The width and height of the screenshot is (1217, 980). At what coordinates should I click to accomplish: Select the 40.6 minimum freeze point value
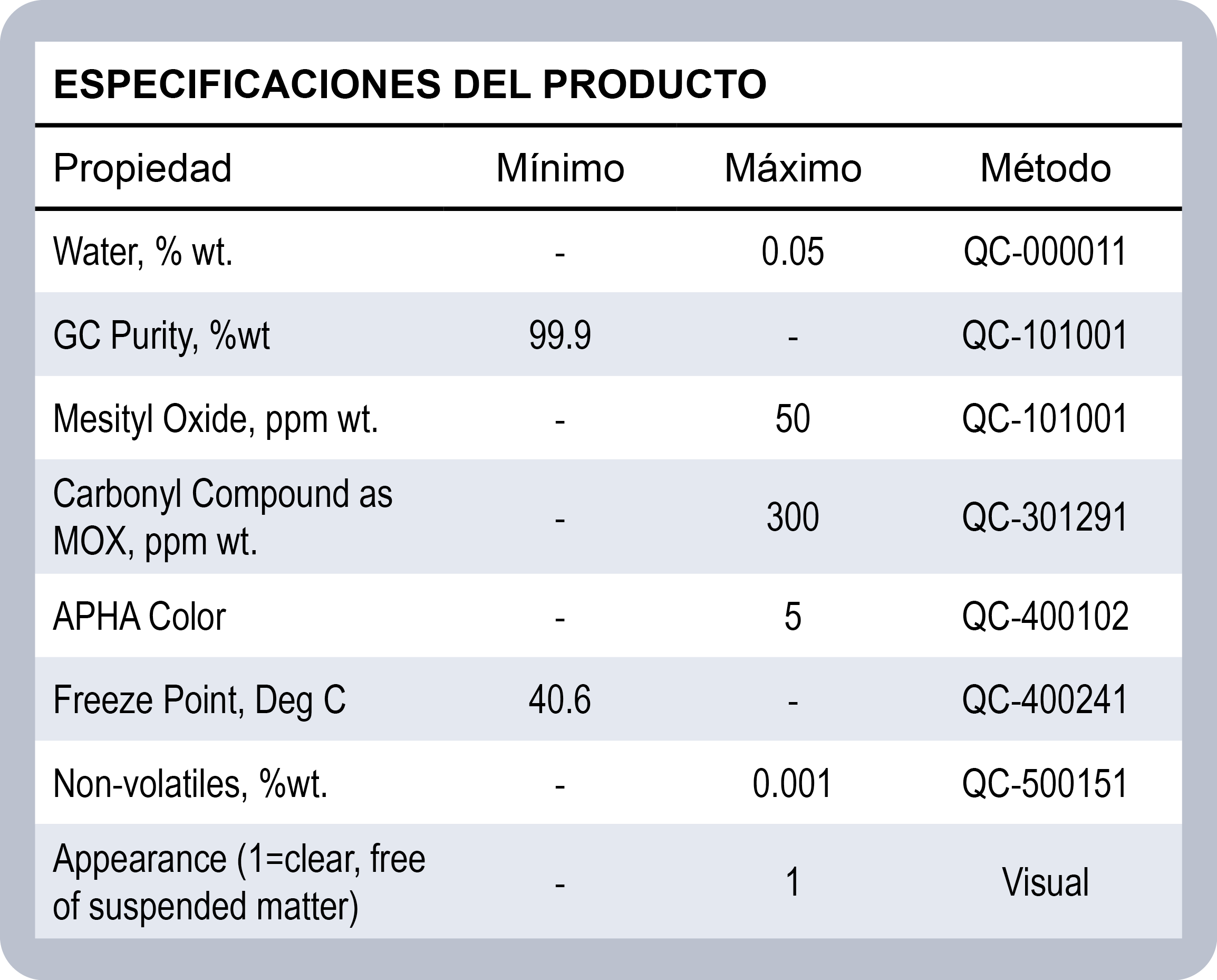pyautogui.click(x=560, y=699)
